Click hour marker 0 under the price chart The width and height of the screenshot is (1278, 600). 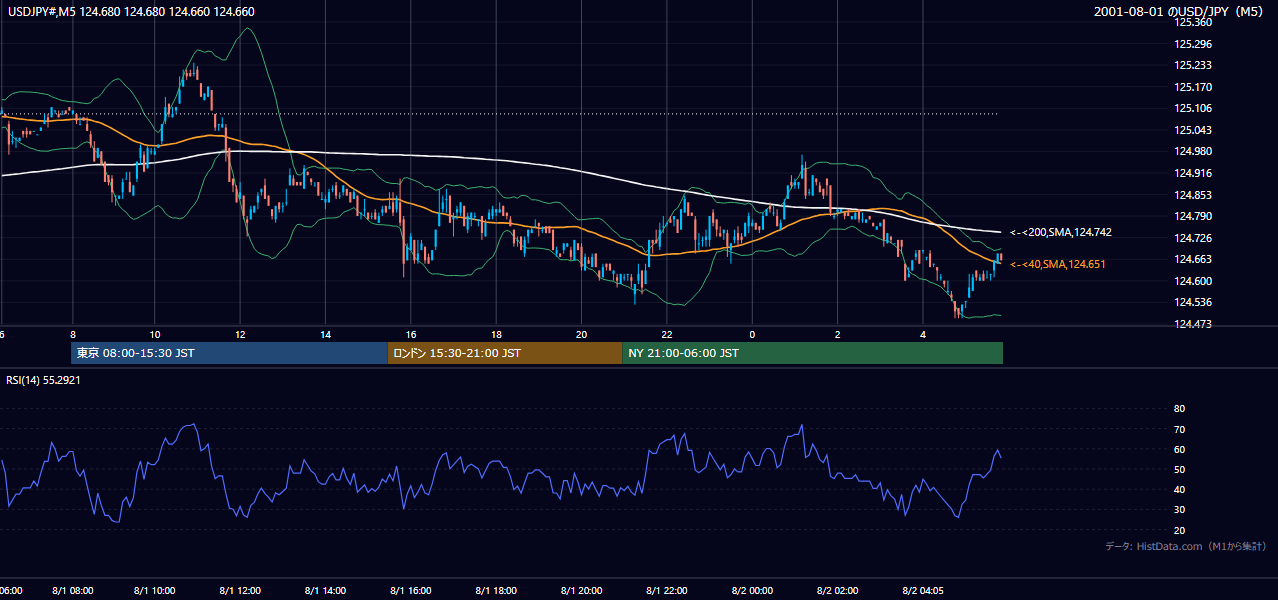coord(752,333)
